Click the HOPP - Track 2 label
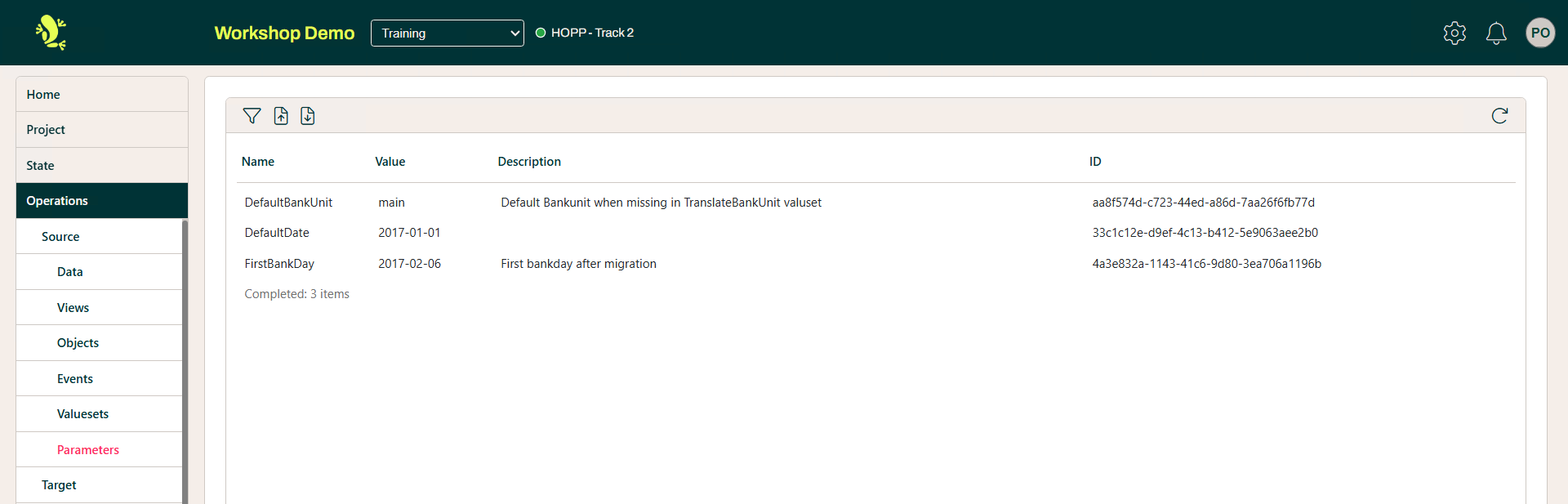Screen dimensions: 1568x504 pos(592,33)
